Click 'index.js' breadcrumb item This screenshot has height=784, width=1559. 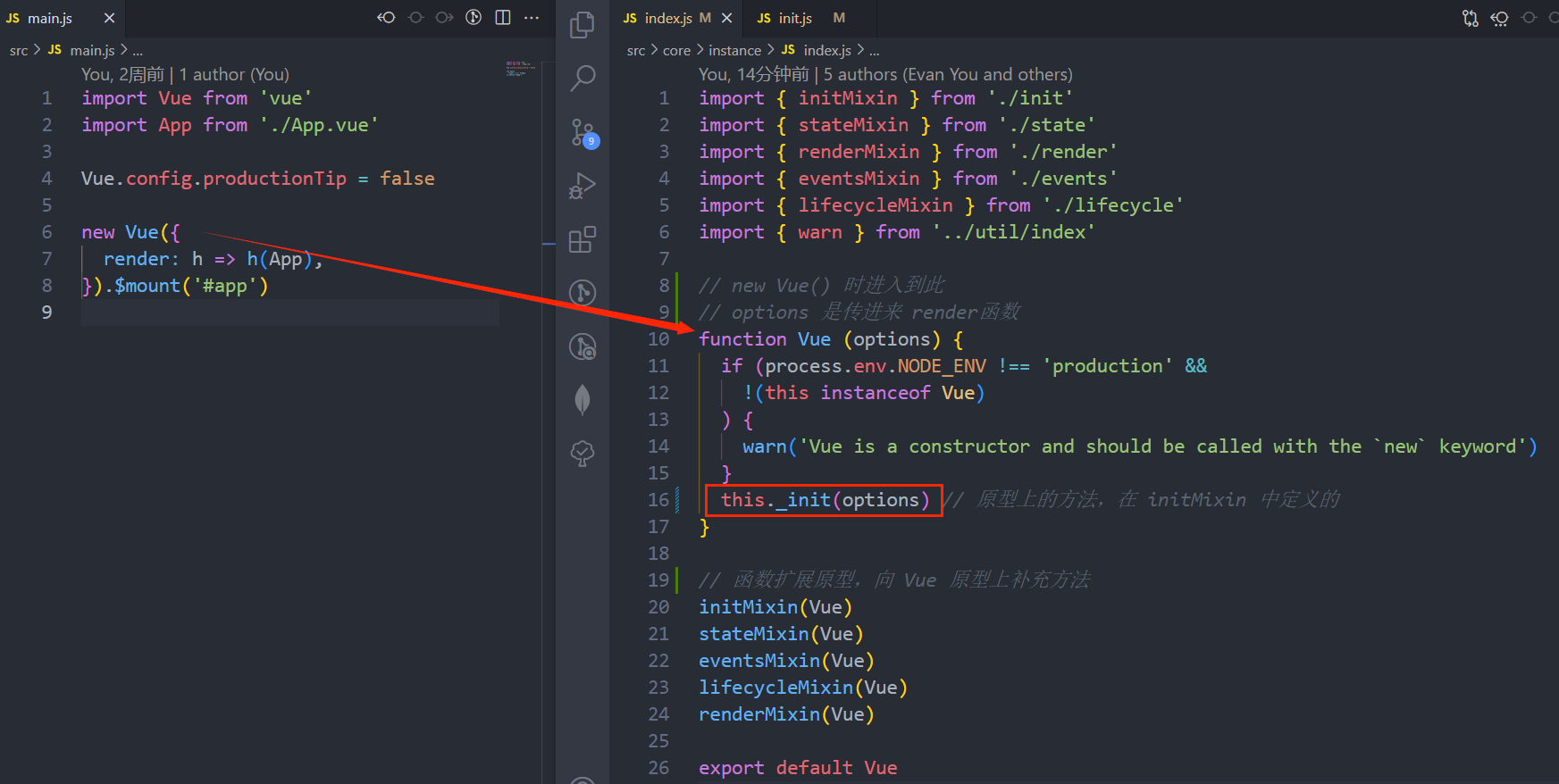point(827,51)
